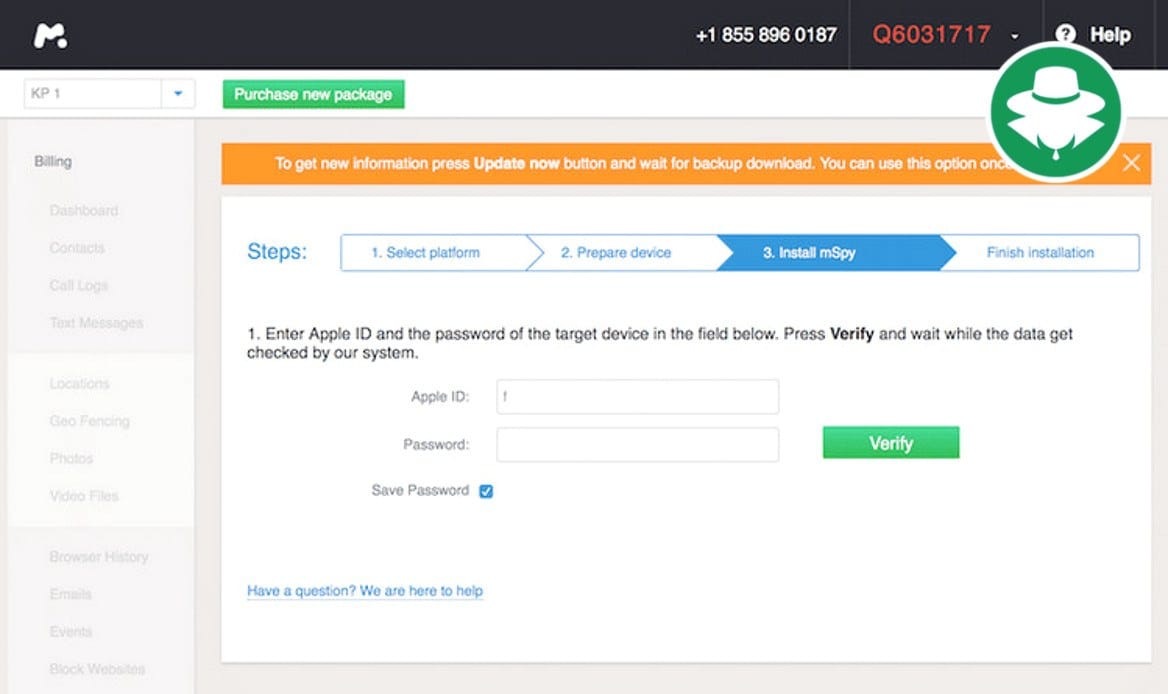Open Billing in the sidebar

[53, 161]
